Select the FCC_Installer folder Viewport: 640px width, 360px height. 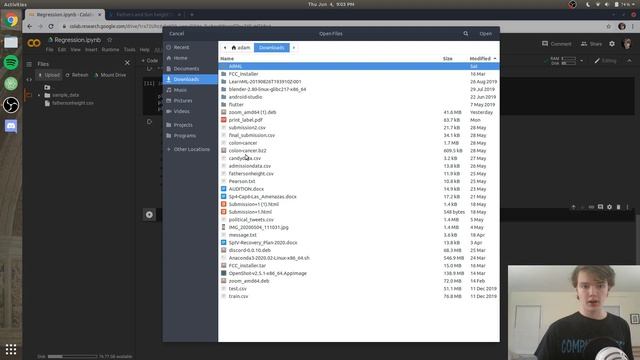[x=359, y=74]
